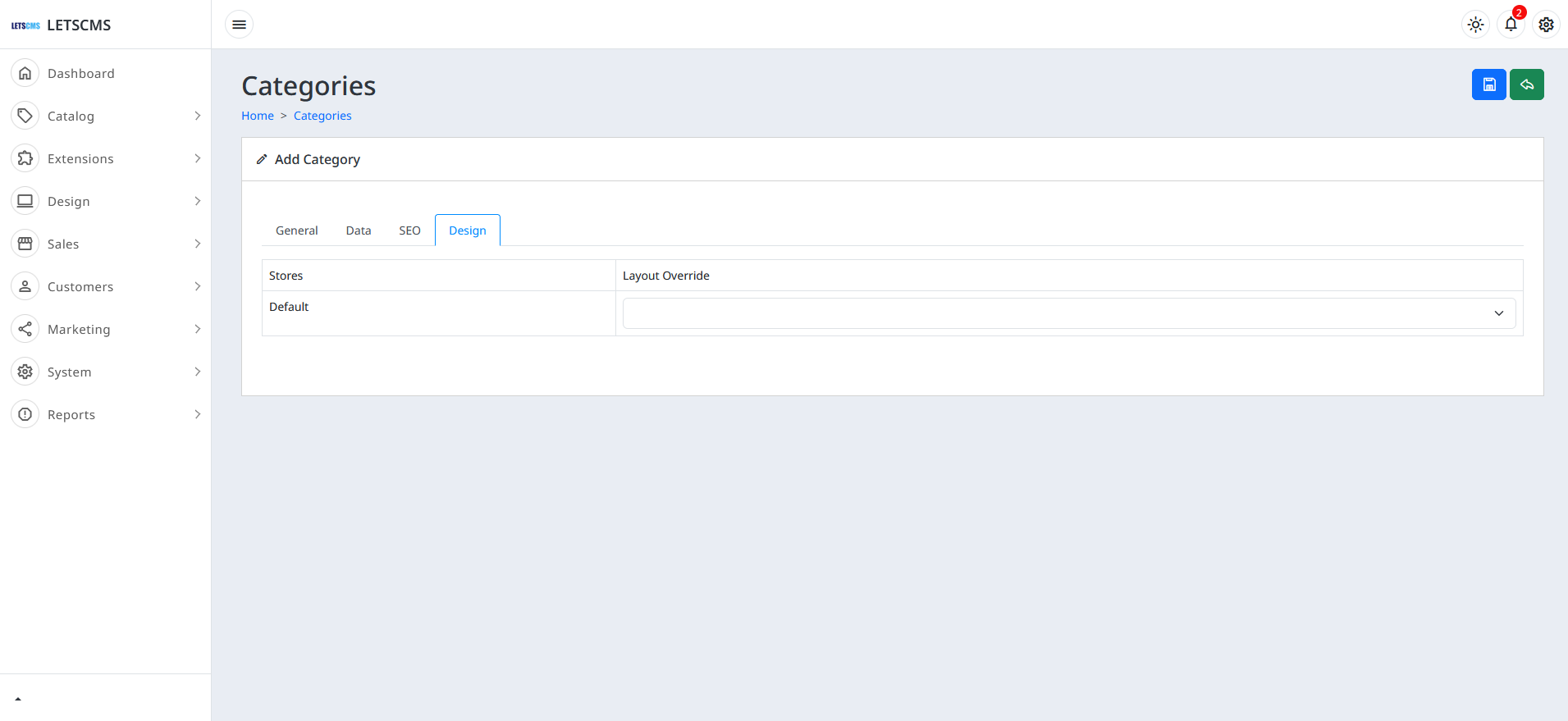Follow the Home breadcrumb link
Screen dimensions: 1568x721
pyautogui.click(x=258, y=116)
